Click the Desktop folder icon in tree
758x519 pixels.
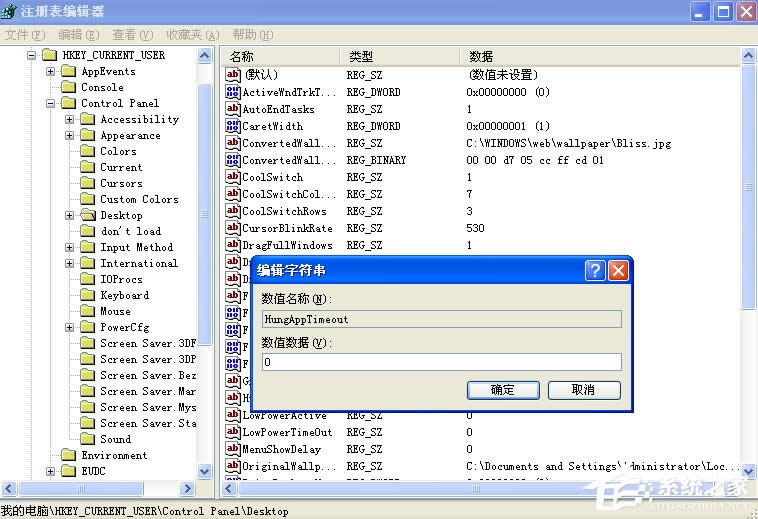88,215
